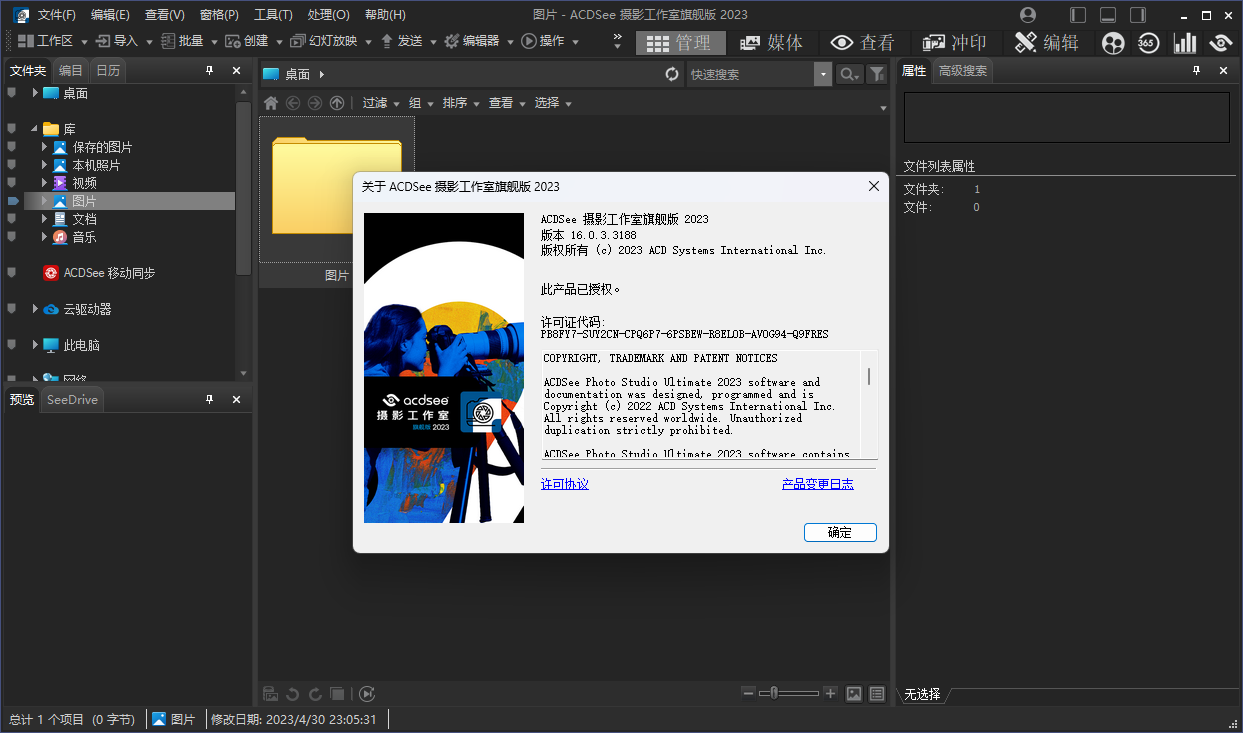Click the zoom slider handle for thumbnails
Viewport: 1243px width, 733px height.
pos(772,693)
